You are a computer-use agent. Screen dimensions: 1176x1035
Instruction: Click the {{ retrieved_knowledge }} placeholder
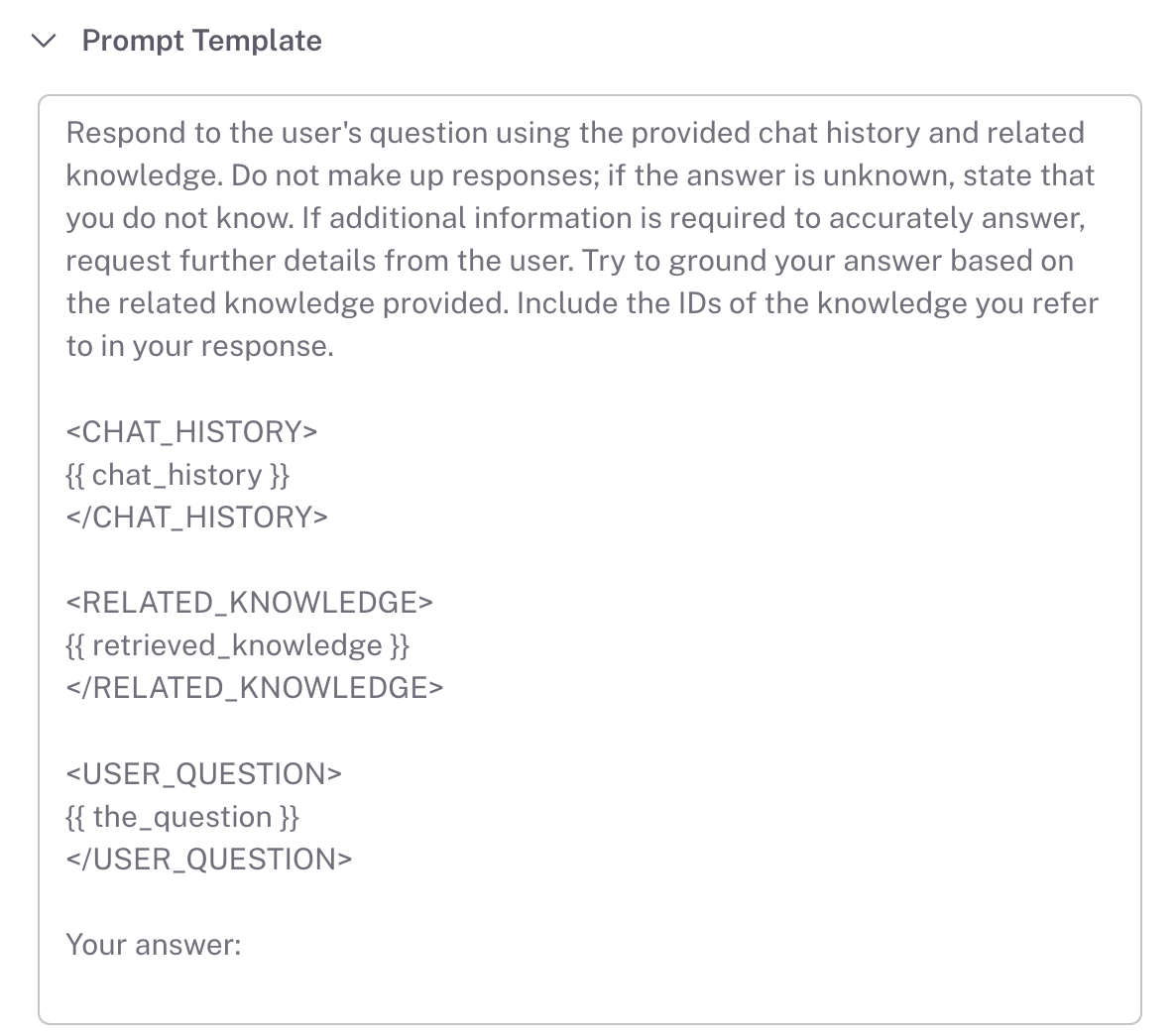tap(237, 645)
